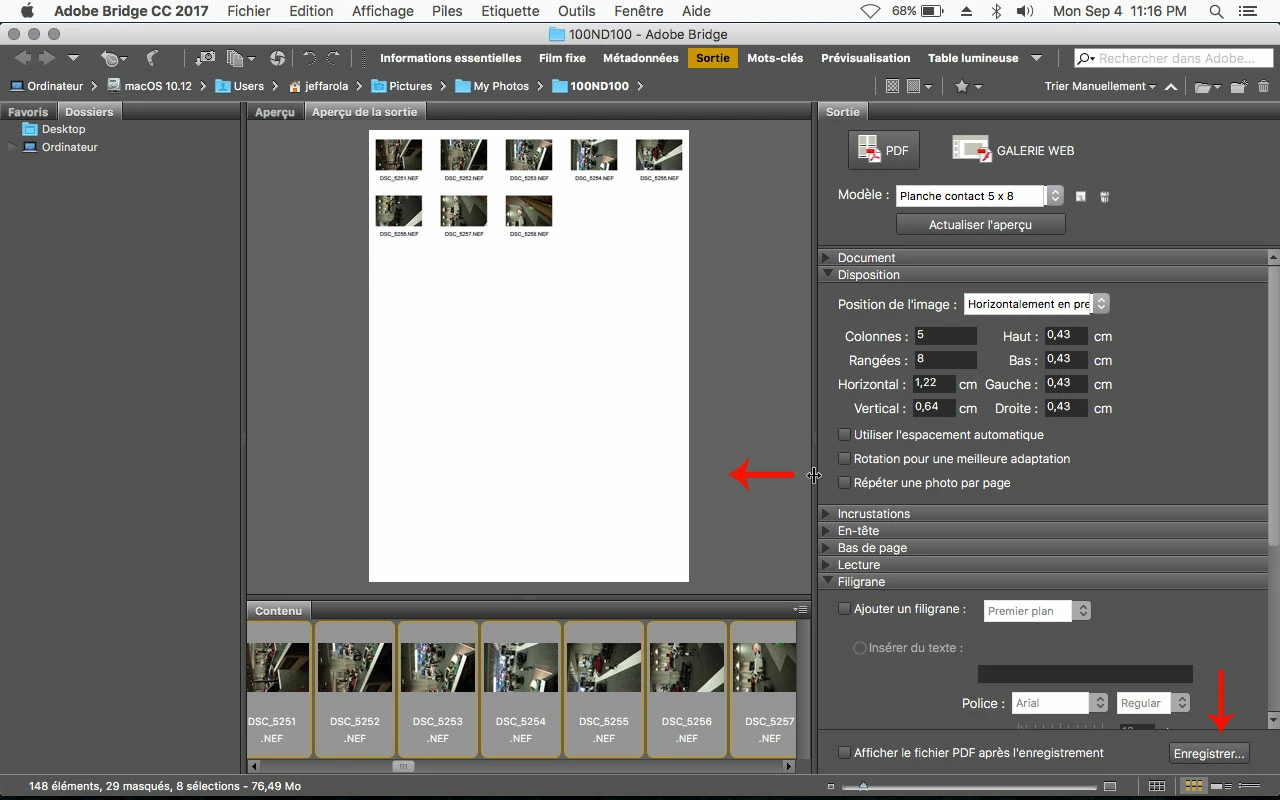1280x800 pixels.
Task: Open the Etiquette menu
Action: (x=510, y=11)
